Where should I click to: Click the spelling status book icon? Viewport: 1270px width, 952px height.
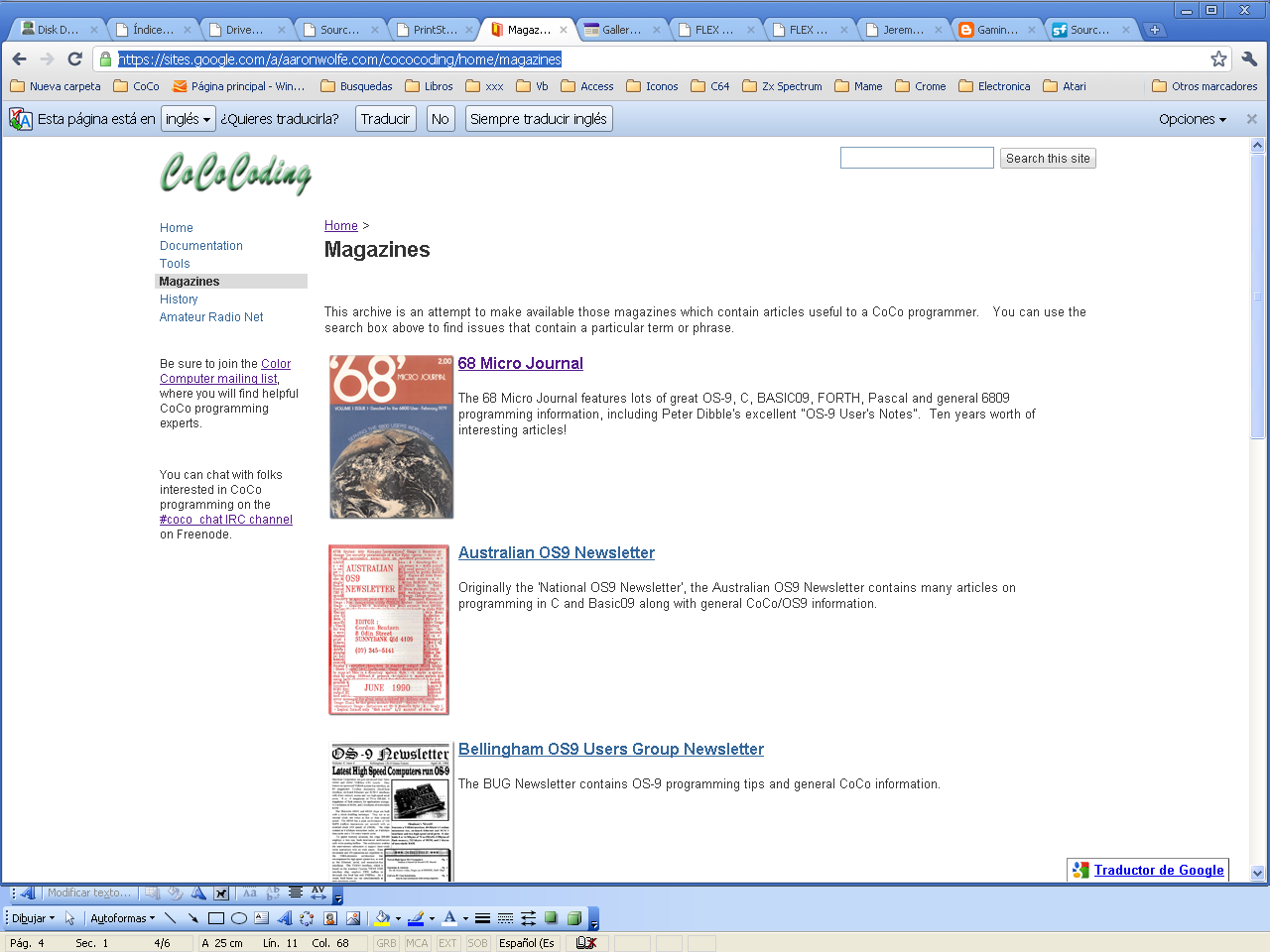(x=585, y=943)
